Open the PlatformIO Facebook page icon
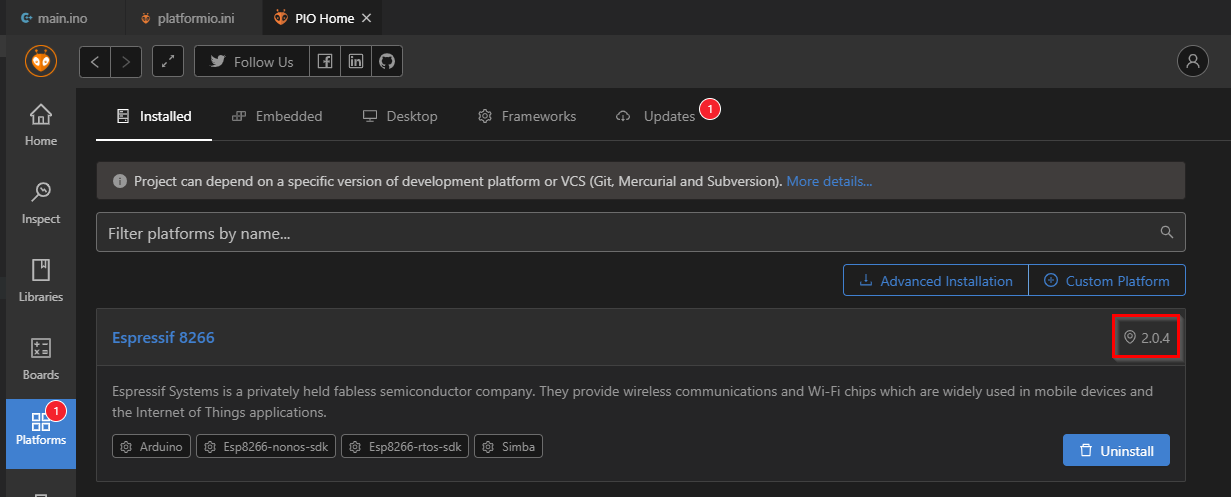The width and height of the screenshot is (1231, 497). click(325, 61)
